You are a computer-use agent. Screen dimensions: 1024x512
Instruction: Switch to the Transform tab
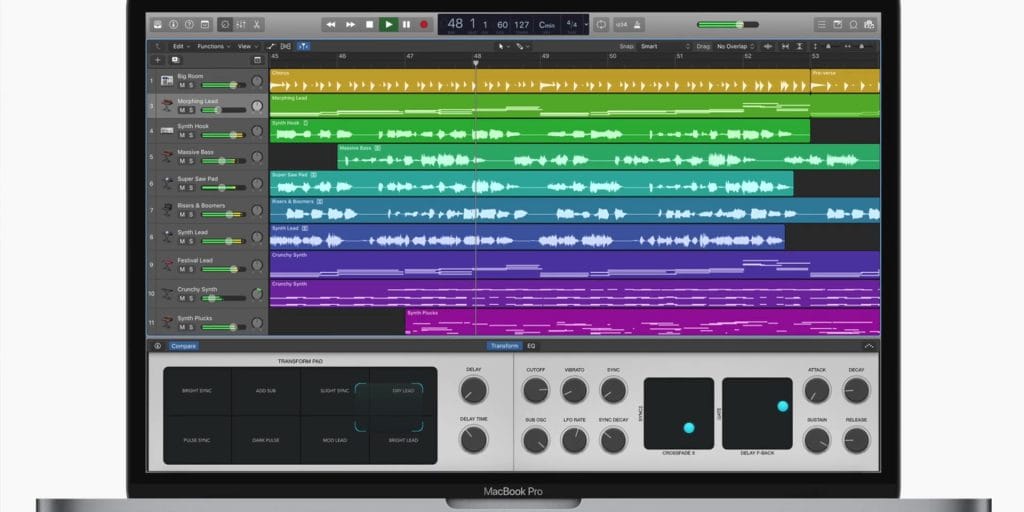click(504, 346)
